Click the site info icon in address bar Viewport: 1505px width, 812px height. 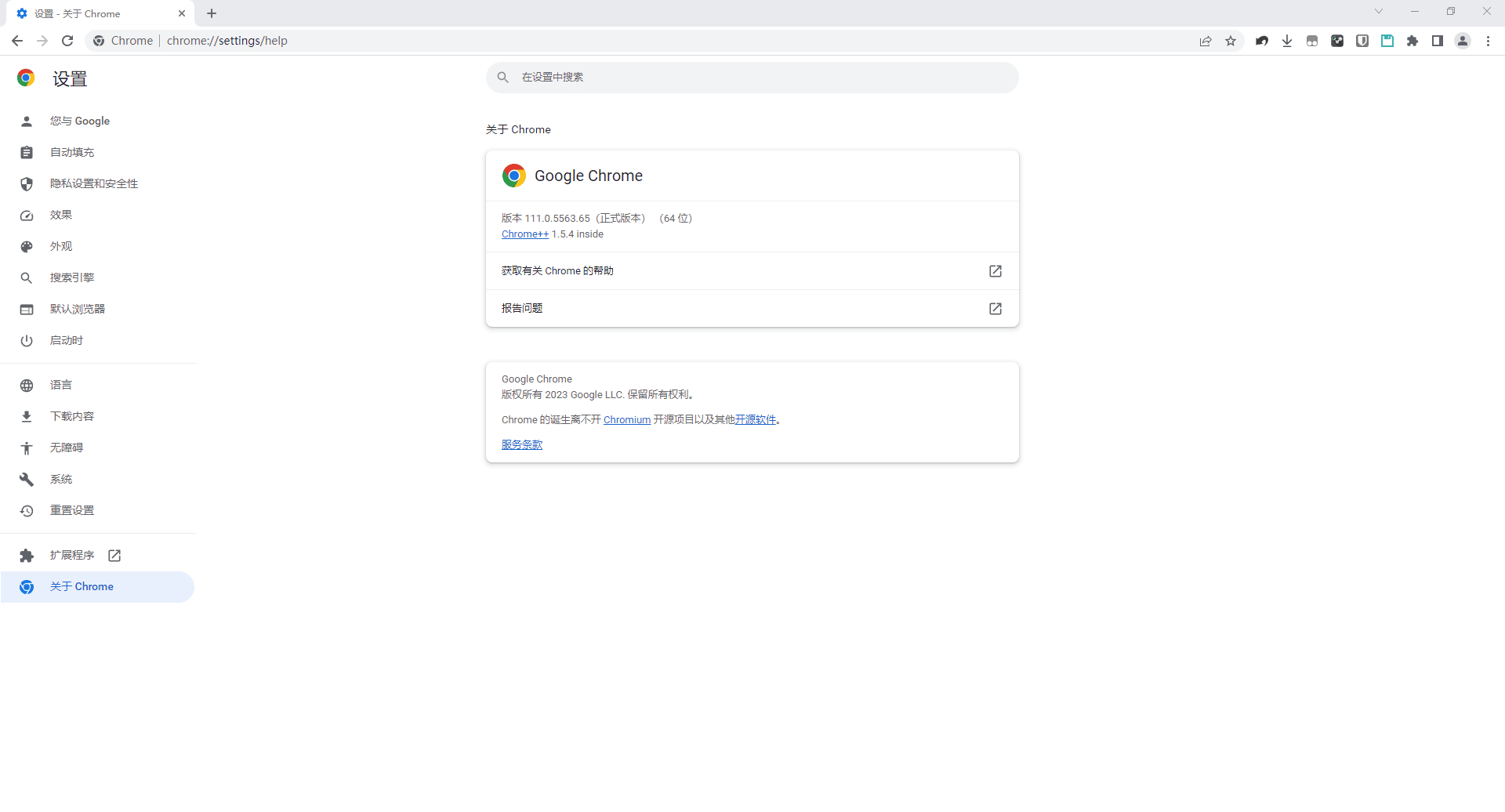coord(99,41)
